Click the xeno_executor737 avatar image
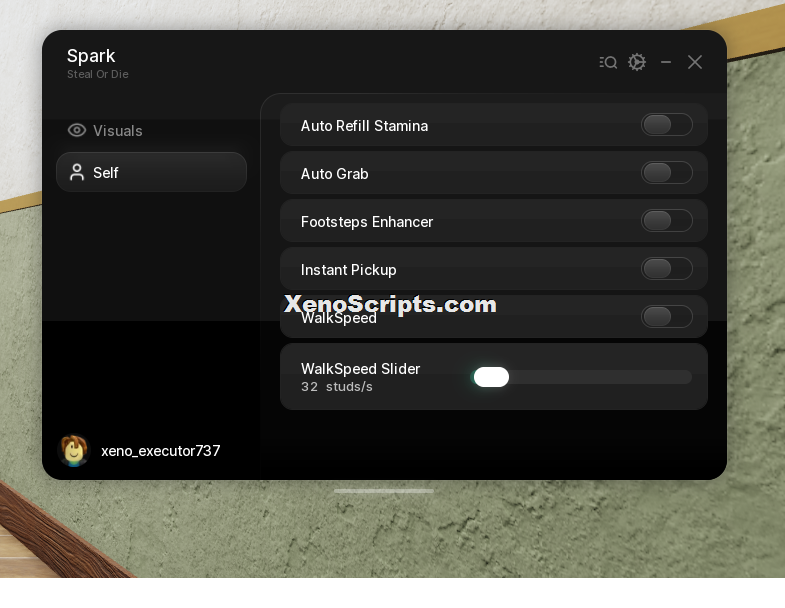This screenshot has height=608, width=785. click(74, 450)
